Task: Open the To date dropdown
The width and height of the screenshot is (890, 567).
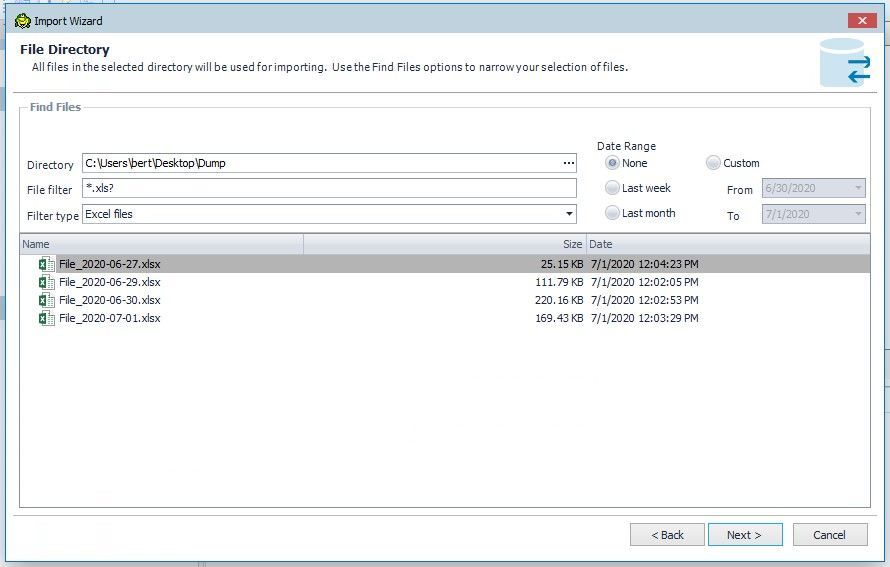Action: pyautogui.click(x=858, y=214)
